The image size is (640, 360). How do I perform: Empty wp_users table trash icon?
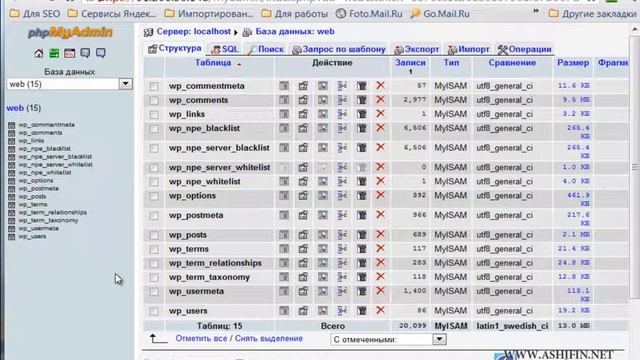tap(362, 311)
